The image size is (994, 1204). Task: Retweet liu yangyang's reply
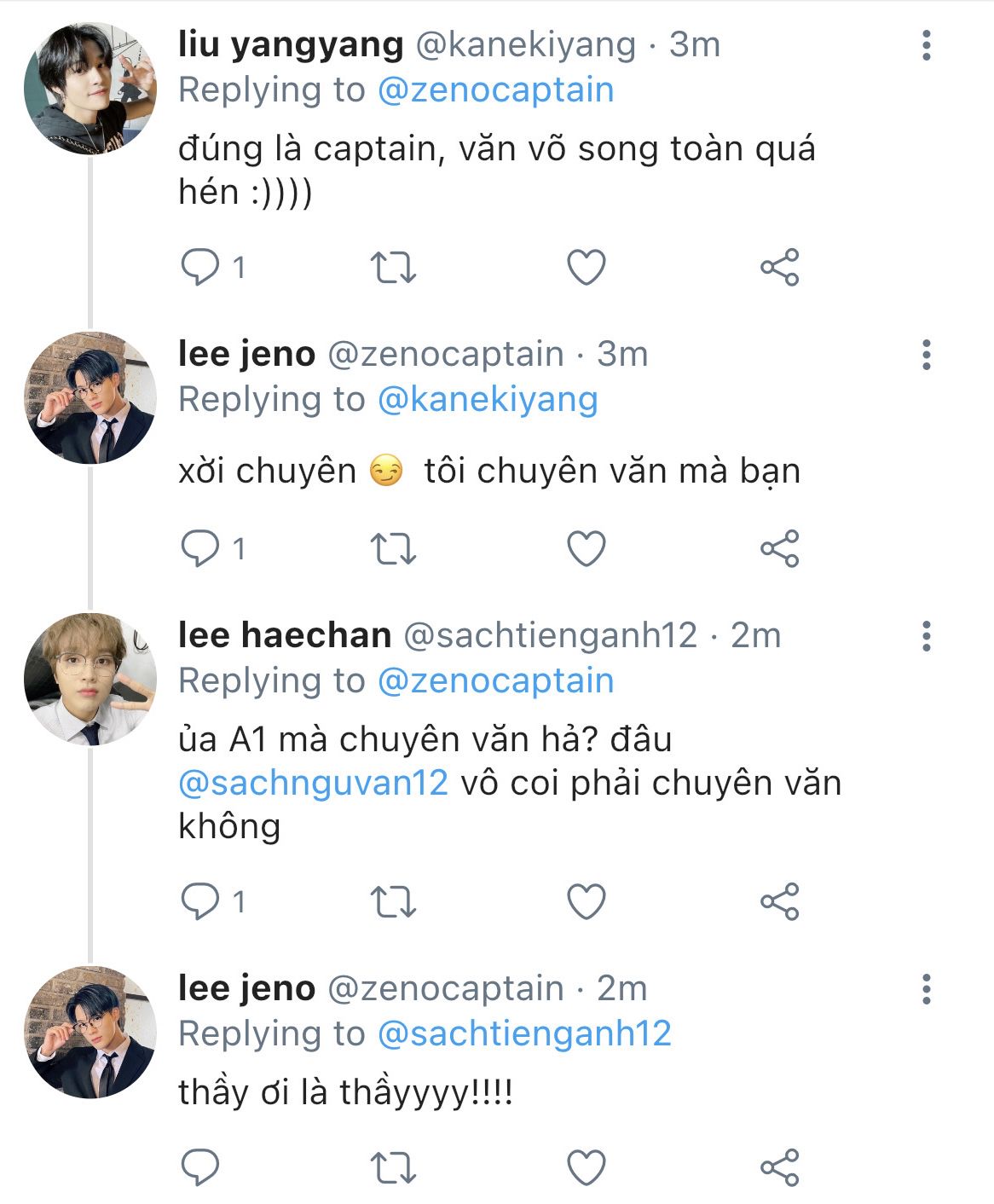tap(393, 268)
